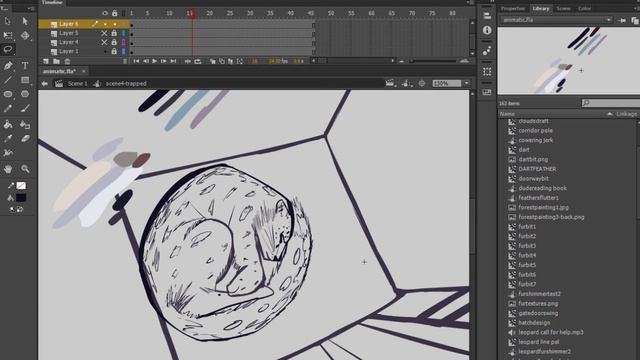
Task: Open the Edit Symbols dropdown icon
Action: [406, 83]
